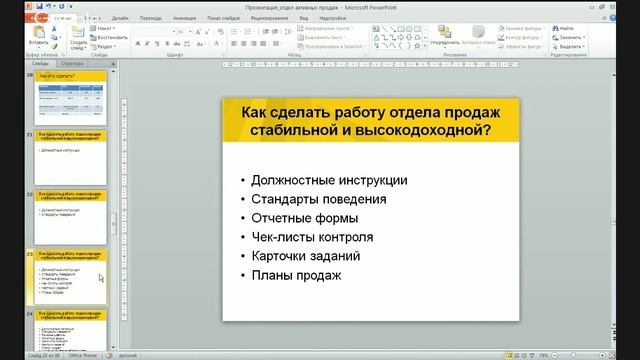Copy the selection to clipboard

pyautogui.click(x=54, y=38)
